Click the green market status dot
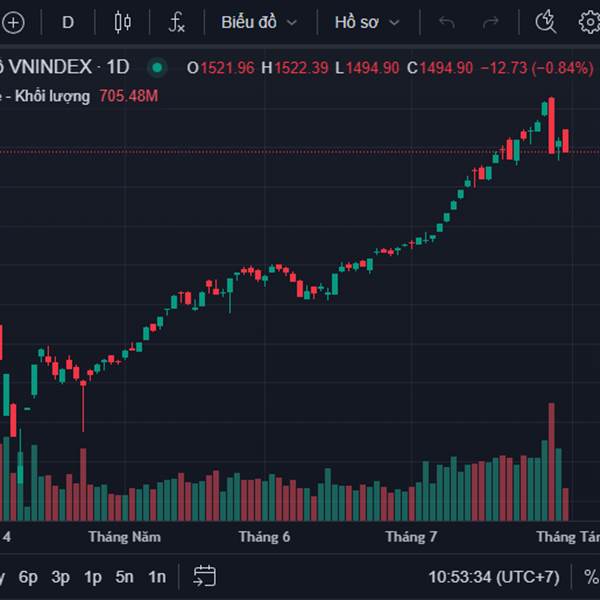The image size is (600, 600). pos(157,68)
